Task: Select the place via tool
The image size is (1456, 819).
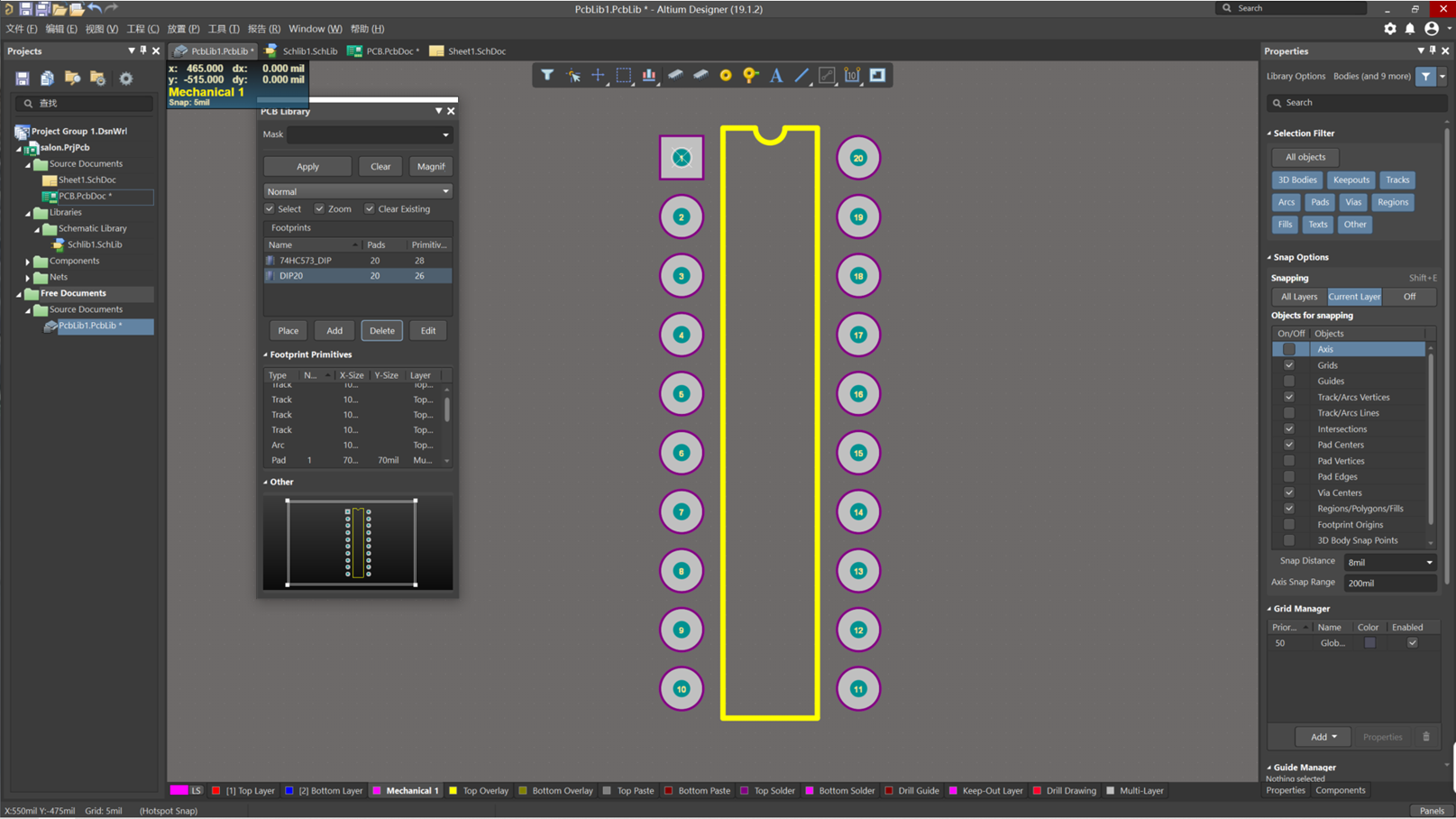Action: [750, 75]
